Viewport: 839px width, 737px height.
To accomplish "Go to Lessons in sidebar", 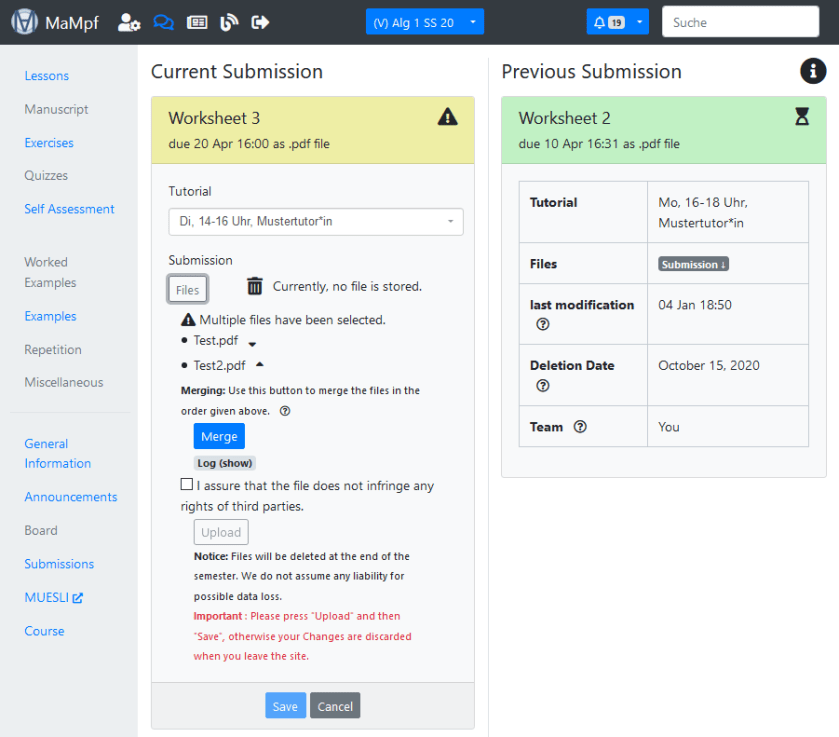I will tap(47, 76).
